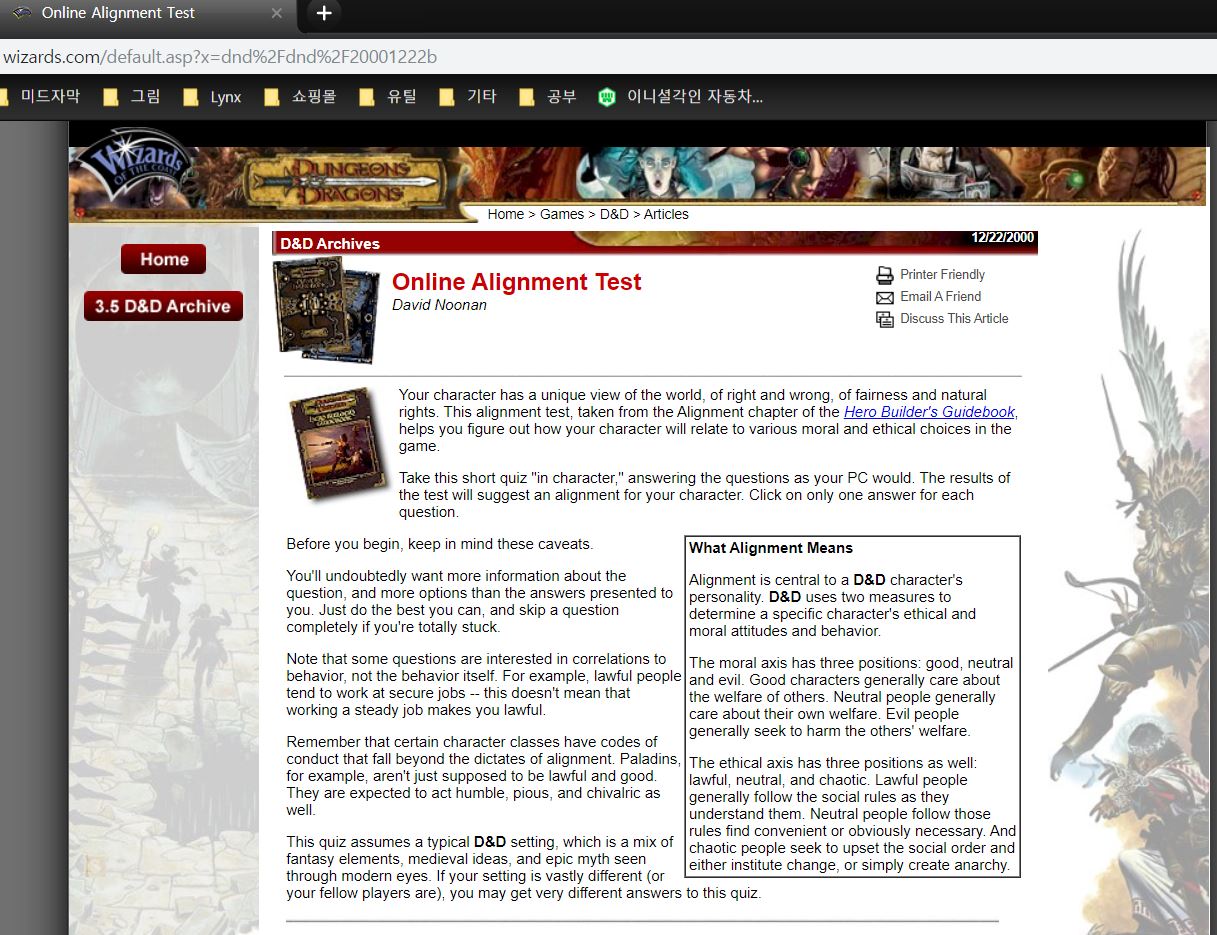
Task: Open the 공부 bookmark folder
Action: coord(548,97)
